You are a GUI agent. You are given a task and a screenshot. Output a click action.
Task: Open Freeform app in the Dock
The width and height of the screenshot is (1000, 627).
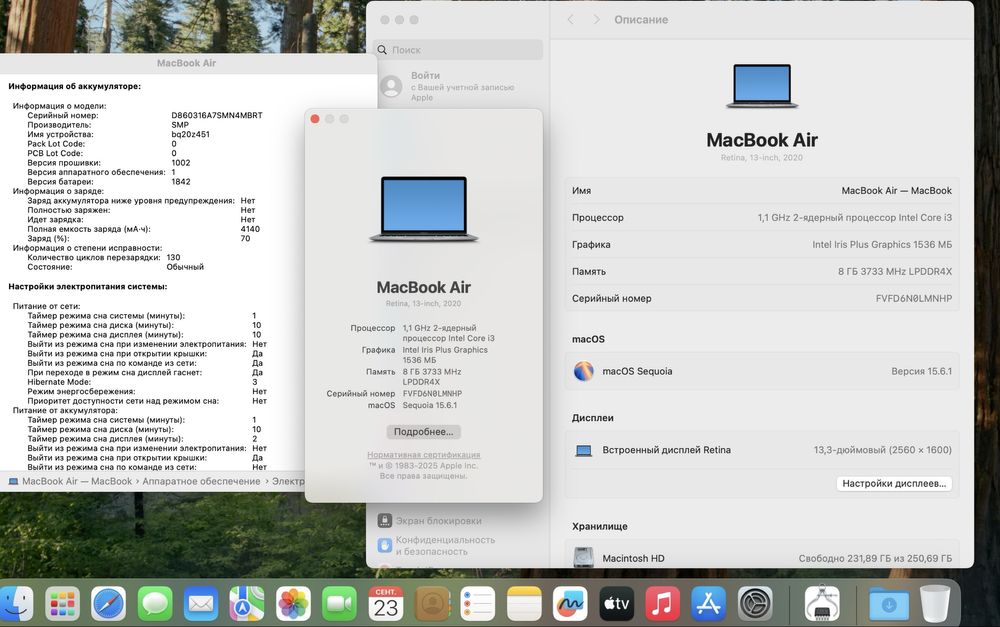pyautogui.click(x=570, y=603)
